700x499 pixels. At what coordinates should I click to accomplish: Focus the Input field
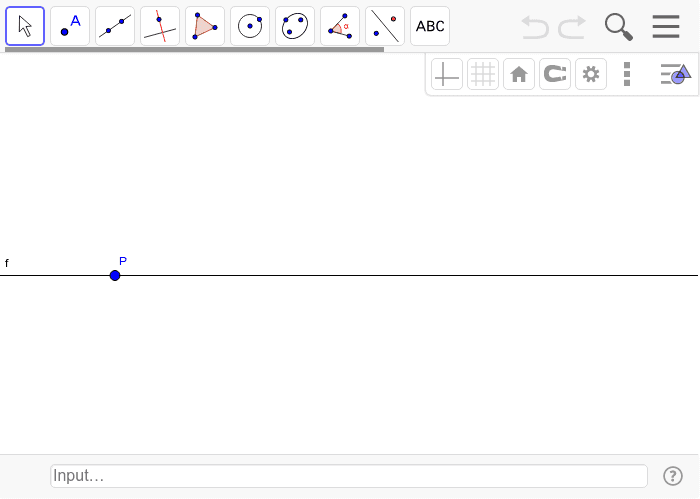(349, 476)
